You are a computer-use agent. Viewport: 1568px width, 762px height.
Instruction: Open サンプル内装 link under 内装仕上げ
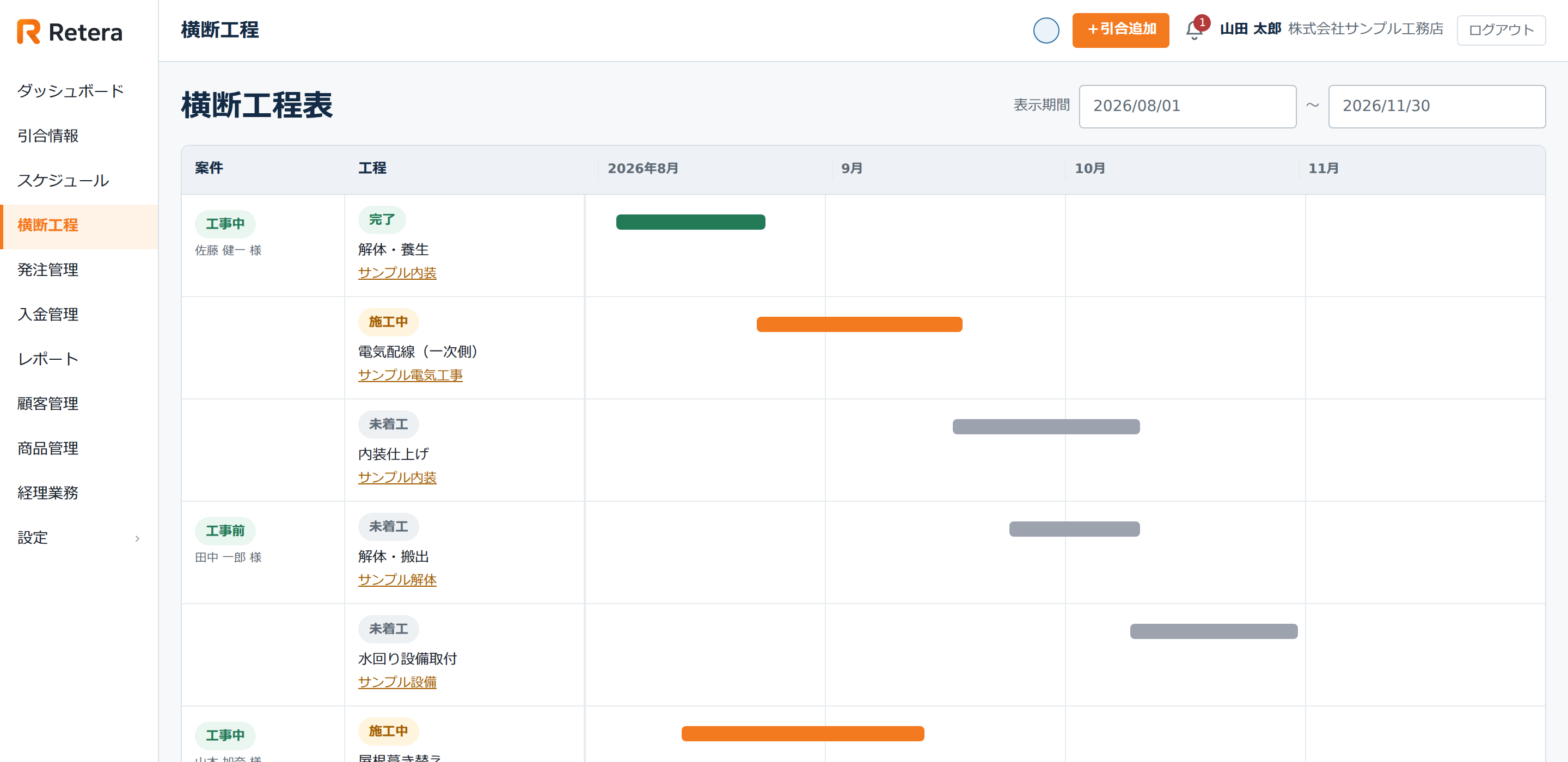pyautogui.click(x=397, y=477)
